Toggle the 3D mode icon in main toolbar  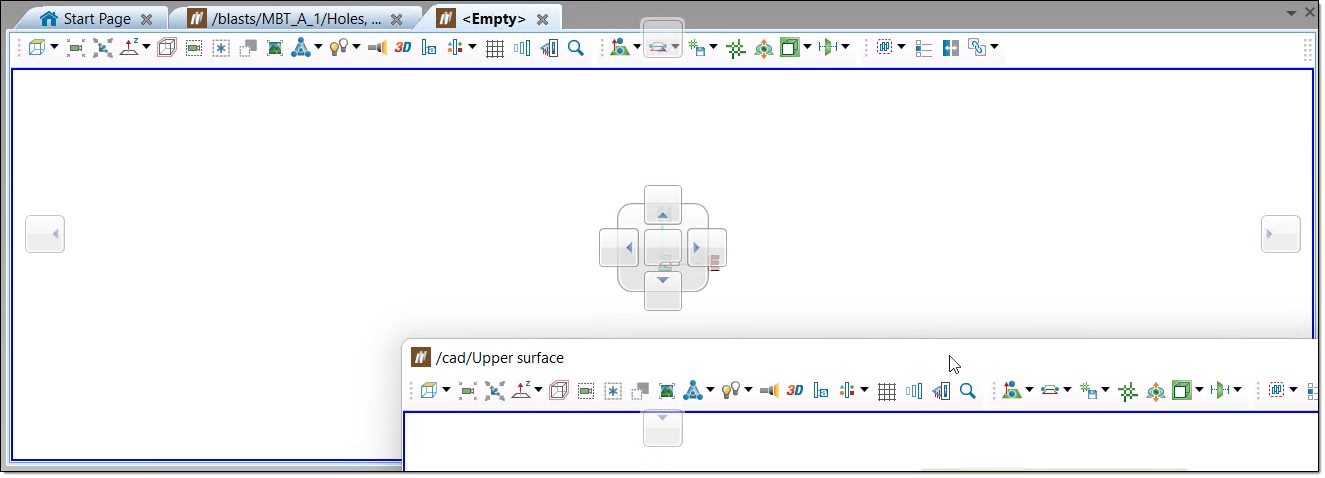coord(403,47)
